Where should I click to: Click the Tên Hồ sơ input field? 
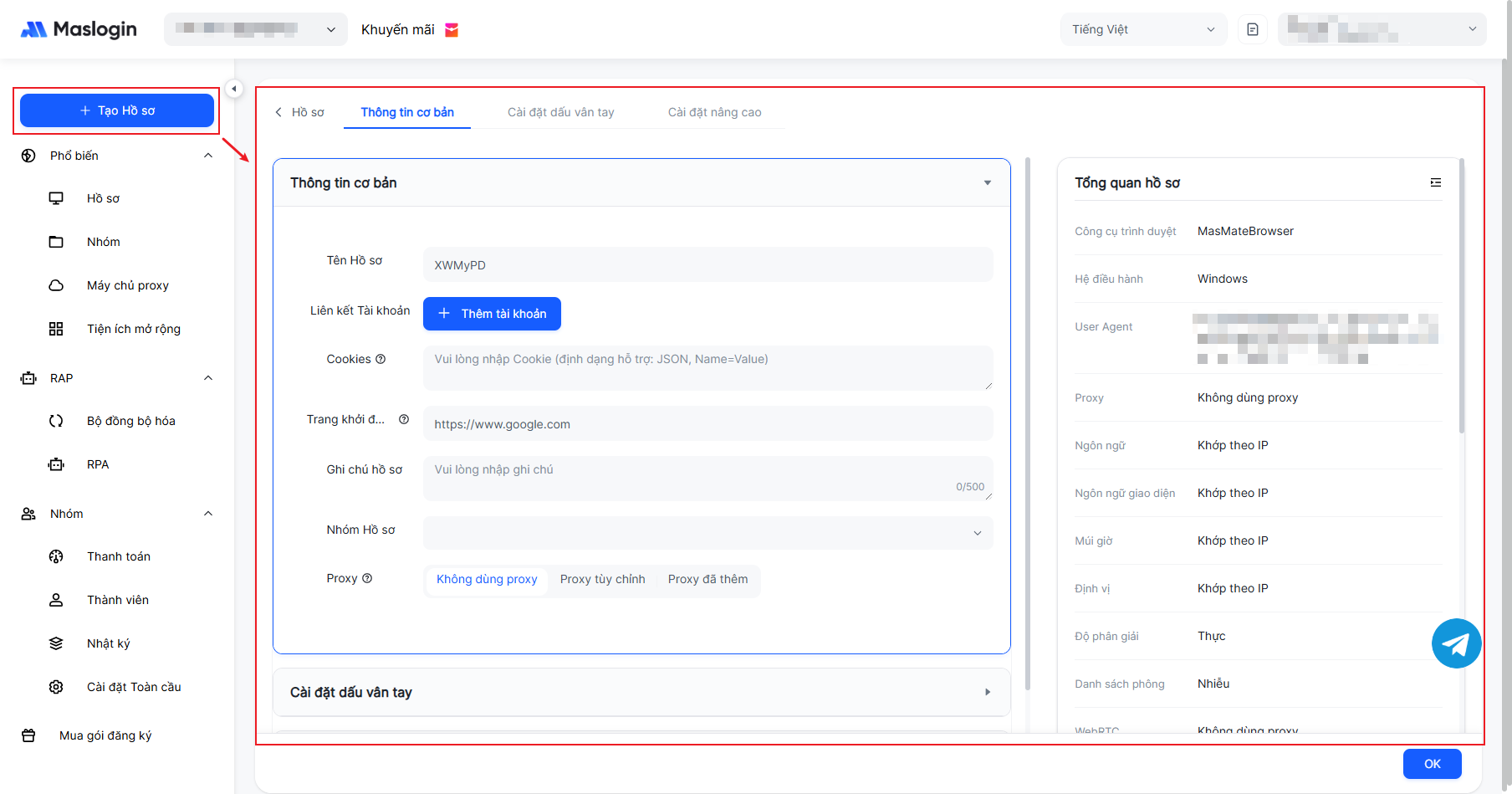tap(707, 265)
